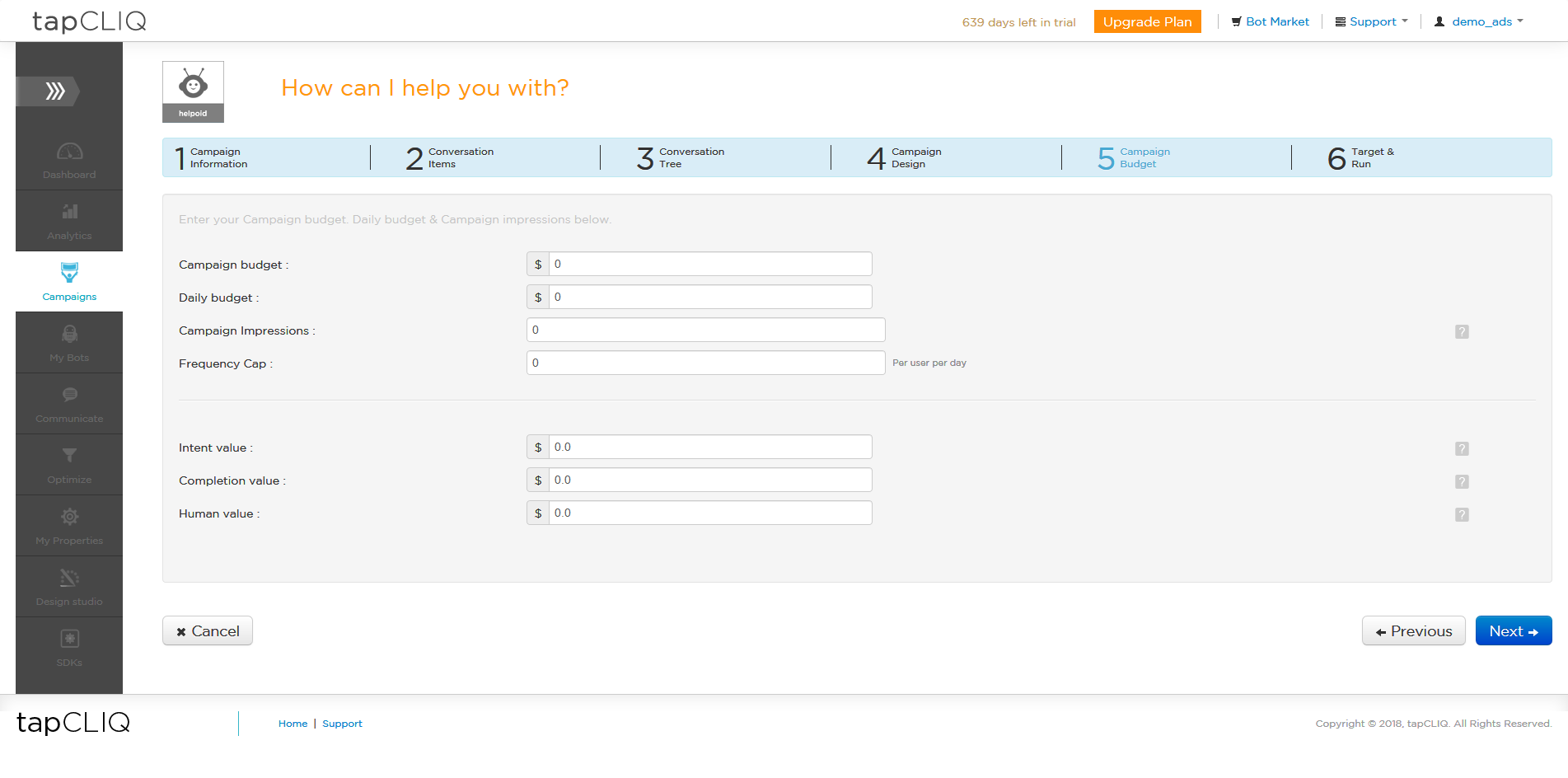Click the 'Per user per day' label

929,363
